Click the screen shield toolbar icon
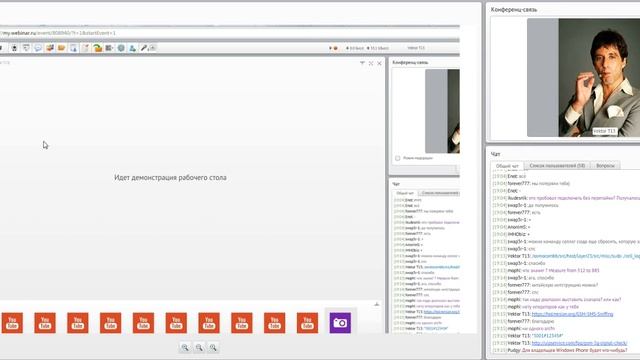 pyautogui.click(x=26, y=48)
